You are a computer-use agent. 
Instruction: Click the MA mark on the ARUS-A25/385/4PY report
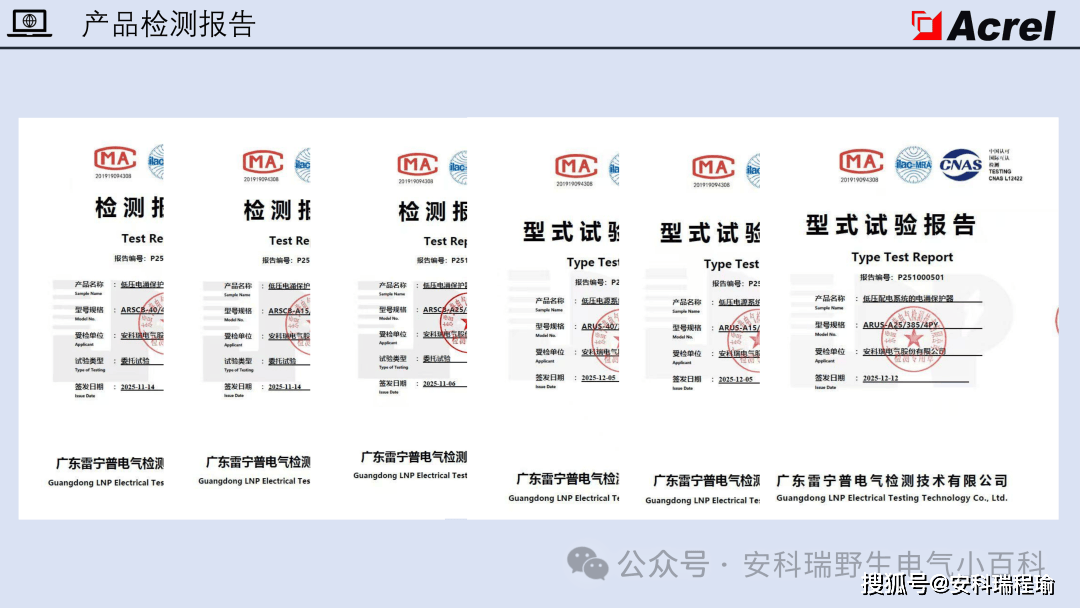click(861, 163)
